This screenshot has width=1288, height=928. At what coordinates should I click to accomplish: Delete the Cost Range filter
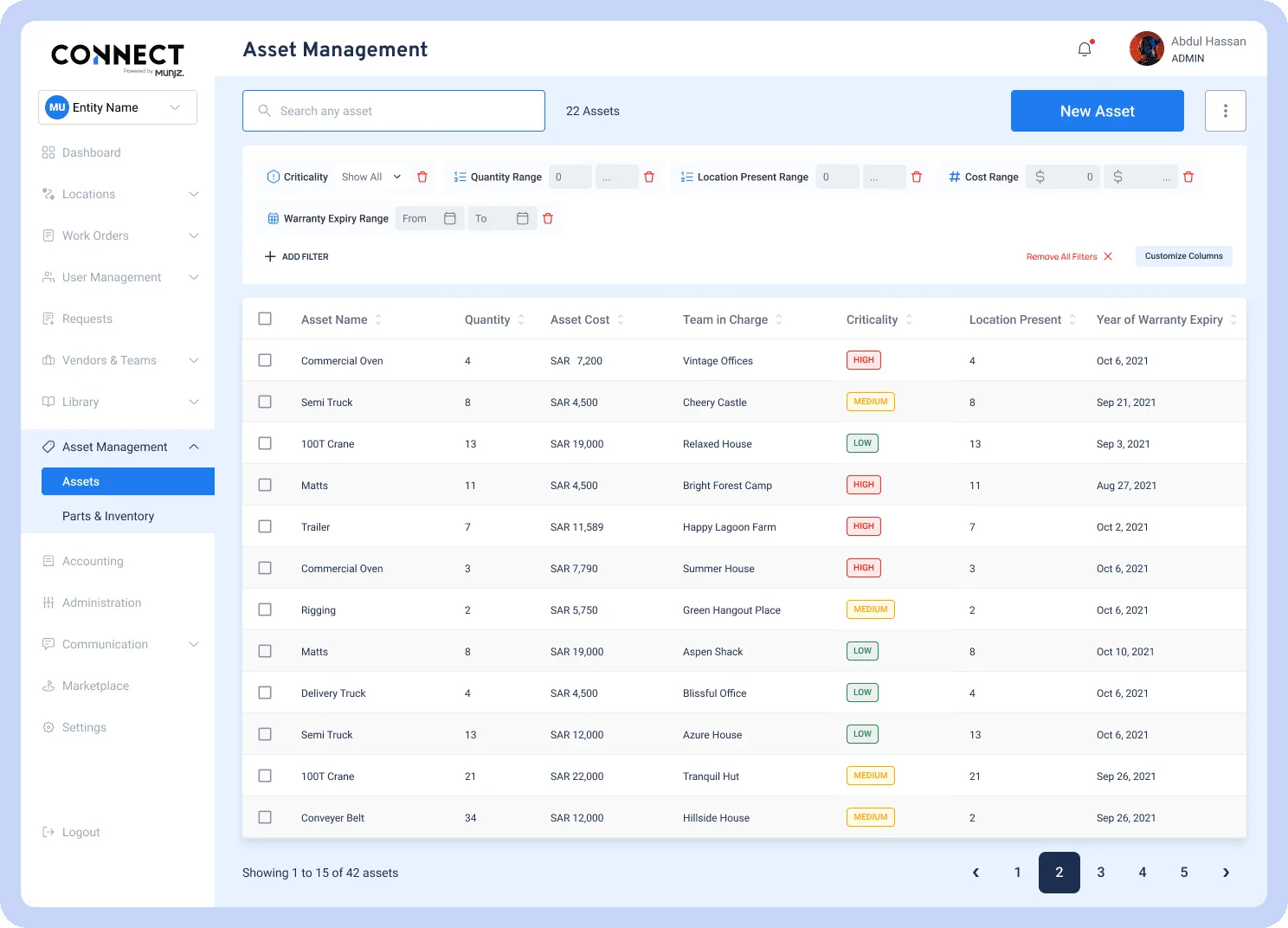tap(1188, 177)
